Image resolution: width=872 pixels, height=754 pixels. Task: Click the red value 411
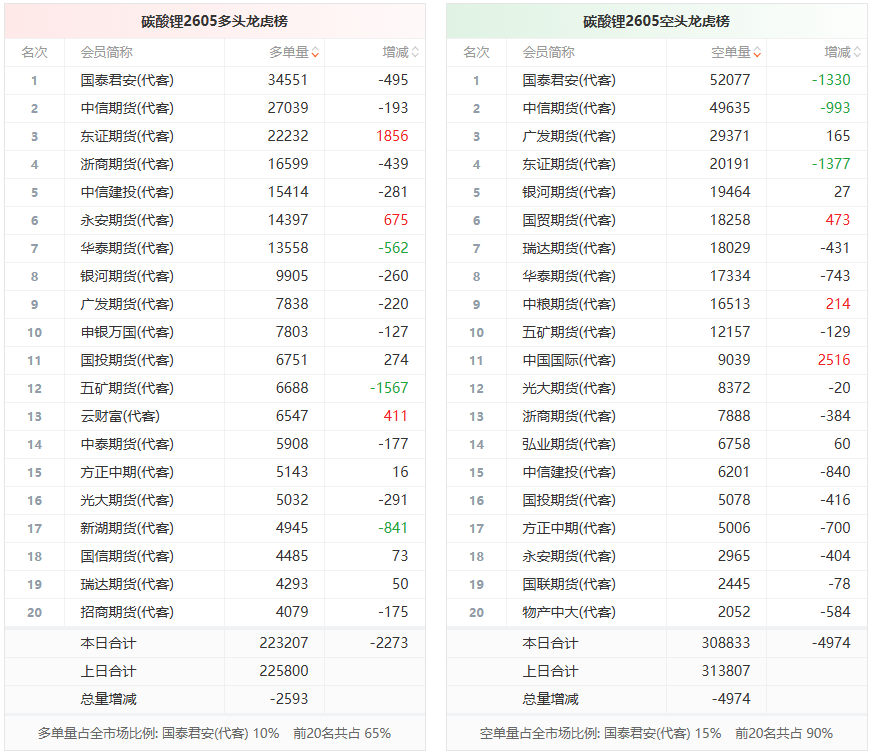pyautogui.click(x=396, y=416)
